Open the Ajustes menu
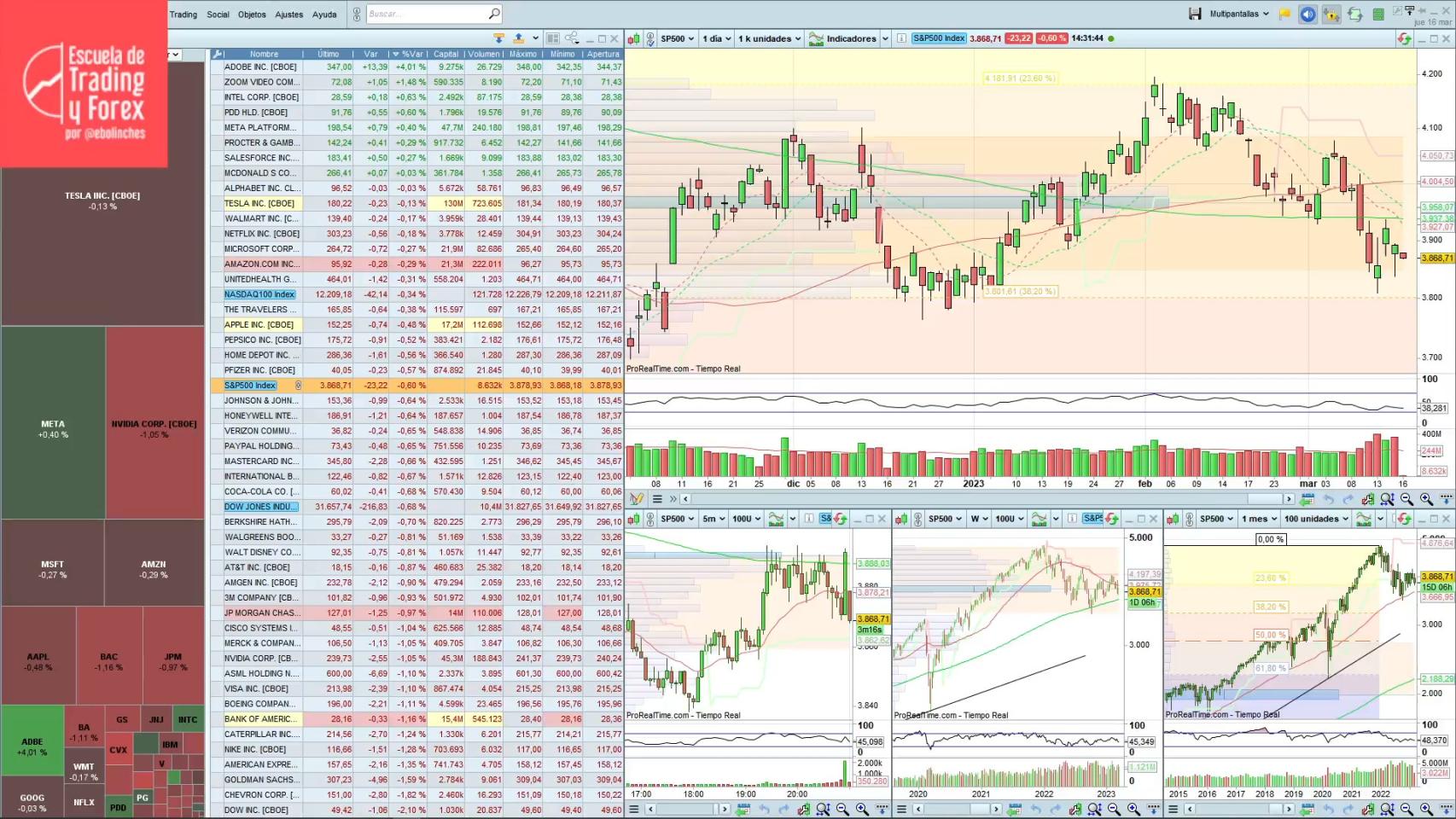 click(288, 15)
